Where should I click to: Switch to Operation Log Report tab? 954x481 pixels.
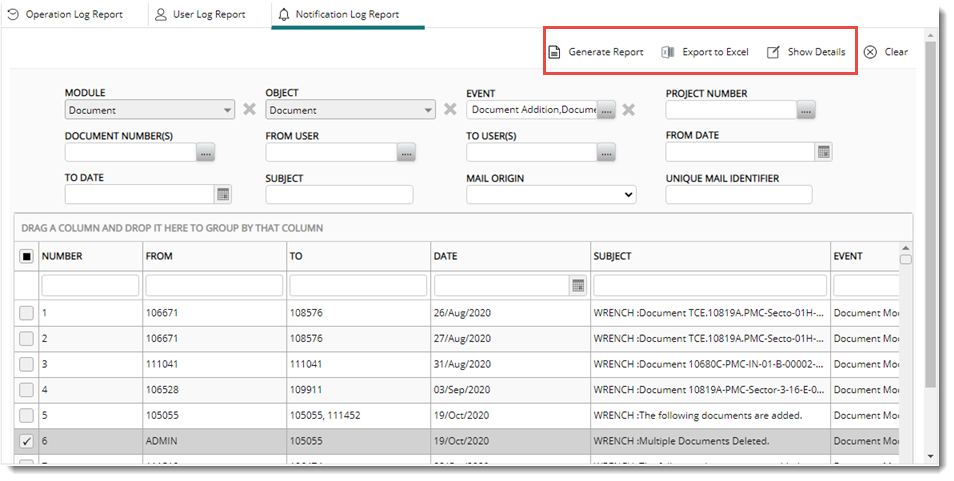[74, 14]
